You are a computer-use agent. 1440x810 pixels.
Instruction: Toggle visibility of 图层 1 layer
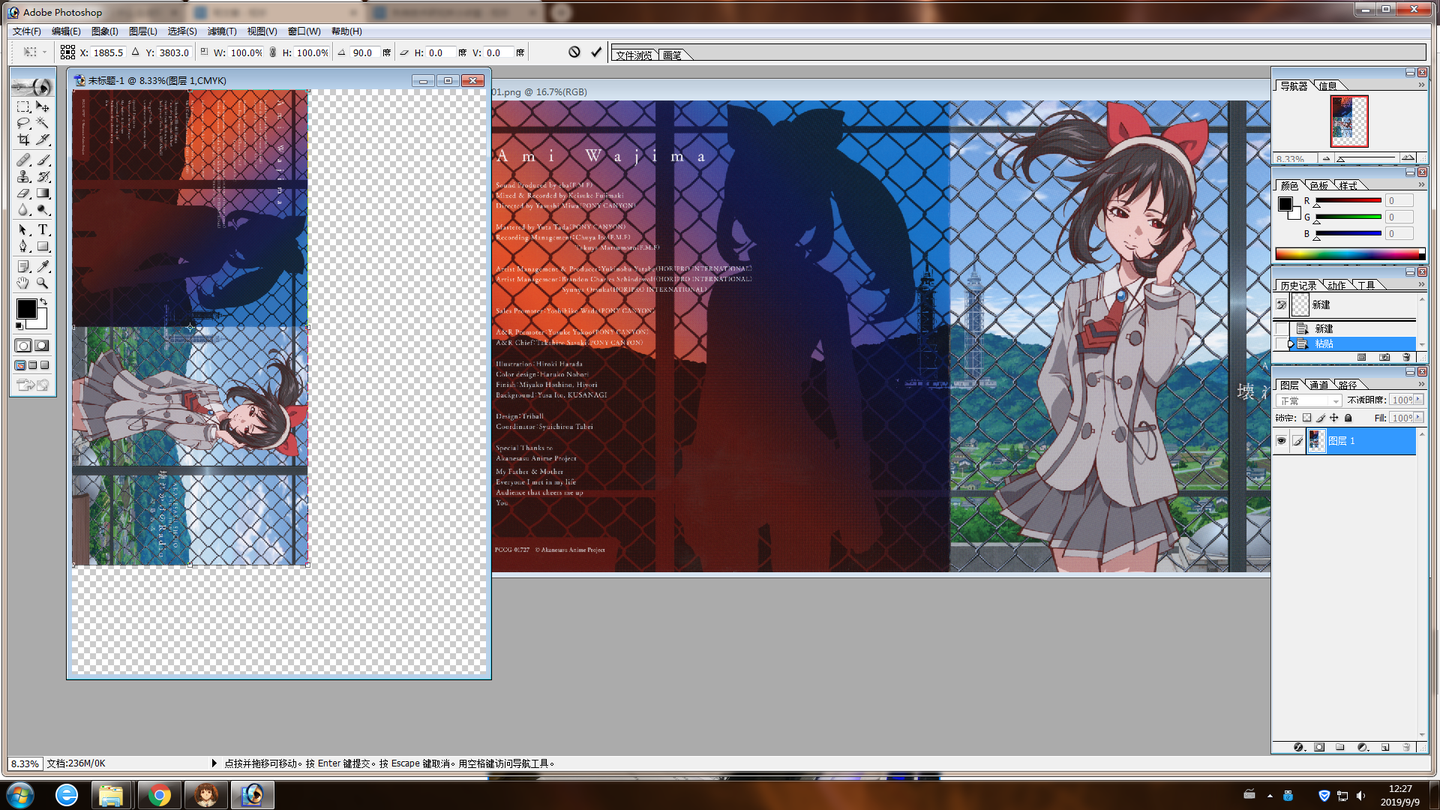coord(1281,441)
